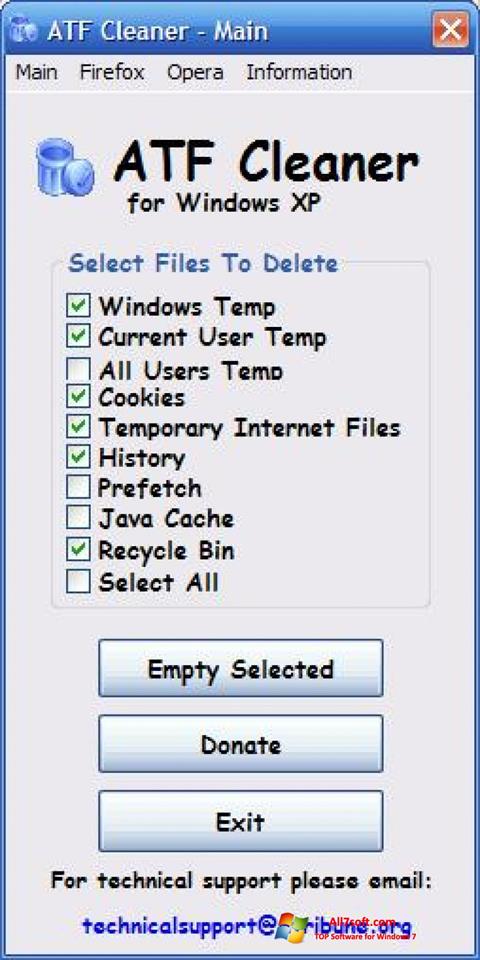Close the ATF Cleaner window
Screen dimensions: 480x960
click(x=451, y=30)
